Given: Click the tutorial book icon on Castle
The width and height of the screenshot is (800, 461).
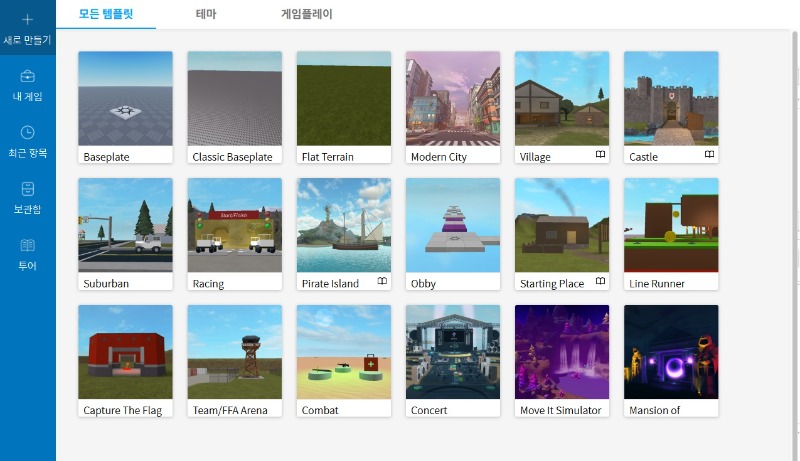Looking at the screenshot, I should coord(709,155).
